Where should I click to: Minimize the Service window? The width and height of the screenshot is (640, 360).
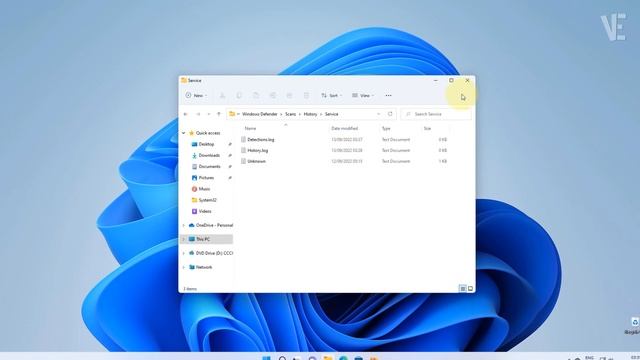[436, 81]
